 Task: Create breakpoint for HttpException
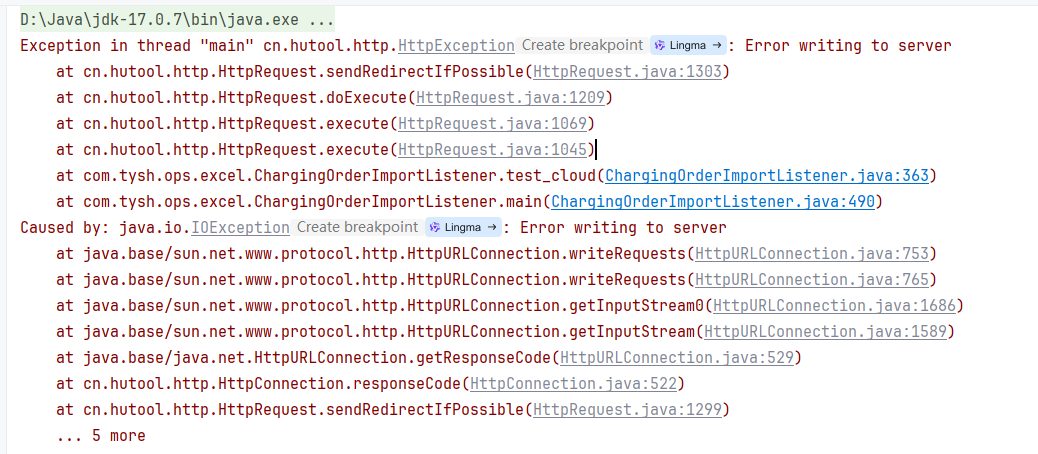point(581,45)
